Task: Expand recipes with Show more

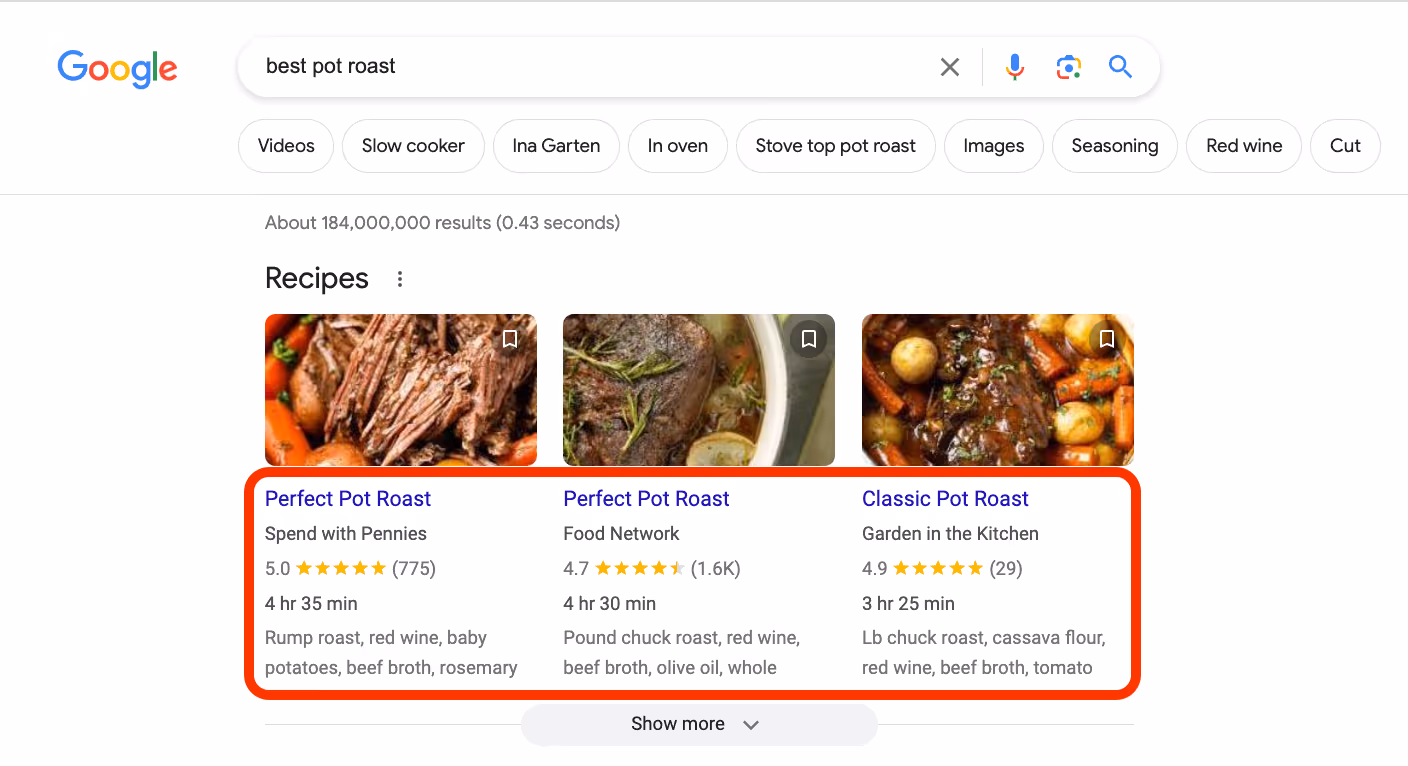Action: point(699,724)
